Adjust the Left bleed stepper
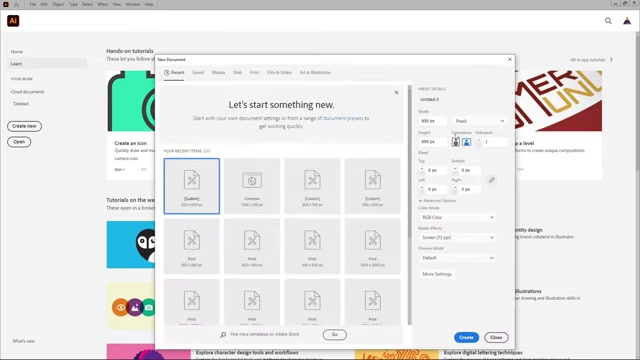 [422, 189]
